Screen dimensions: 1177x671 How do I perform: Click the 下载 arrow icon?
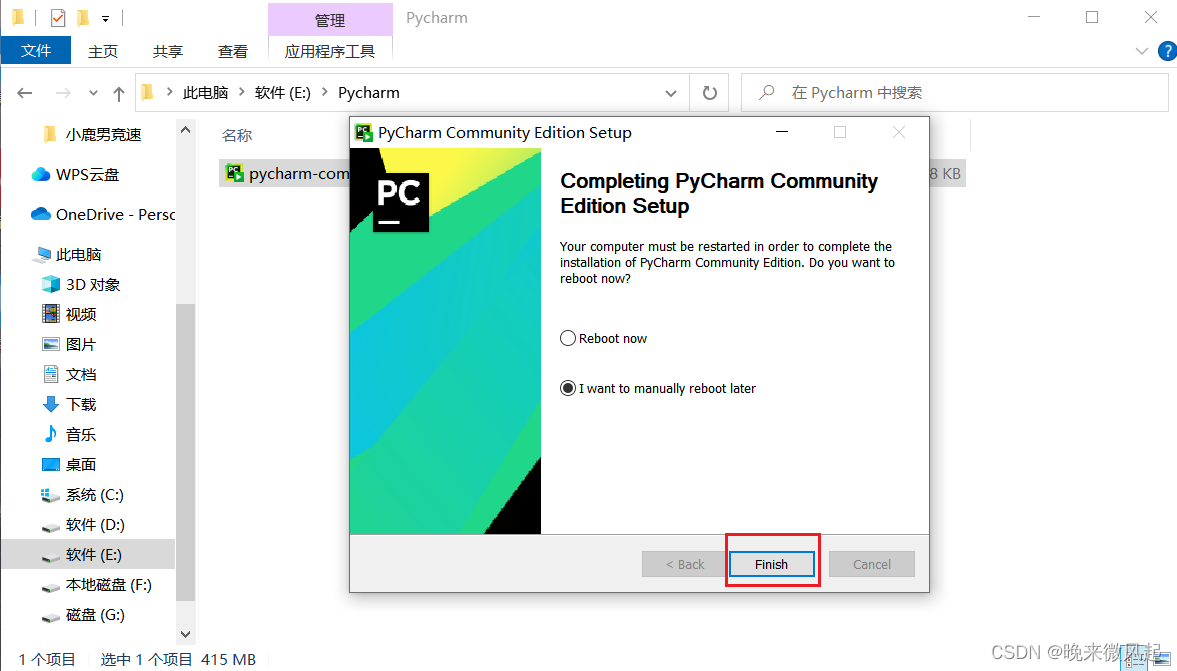[50, 405]
